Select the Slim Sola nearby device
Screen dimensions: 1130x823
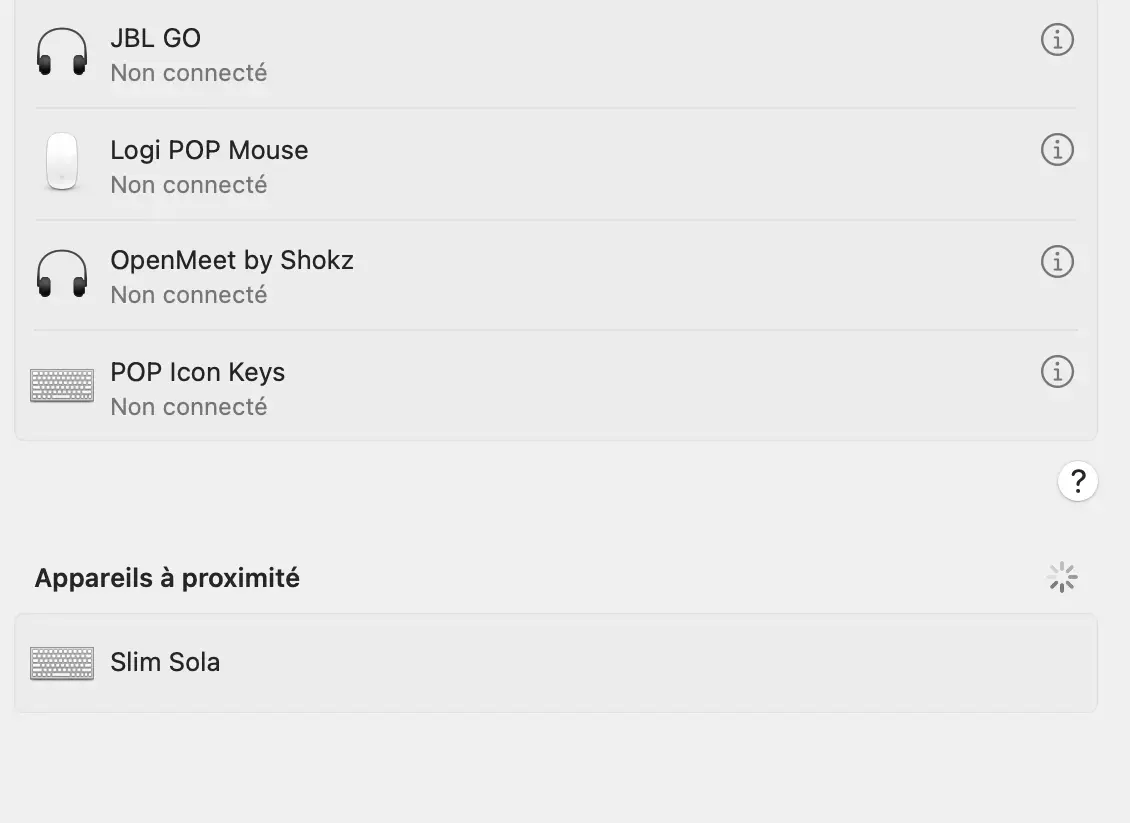point(165,662)
